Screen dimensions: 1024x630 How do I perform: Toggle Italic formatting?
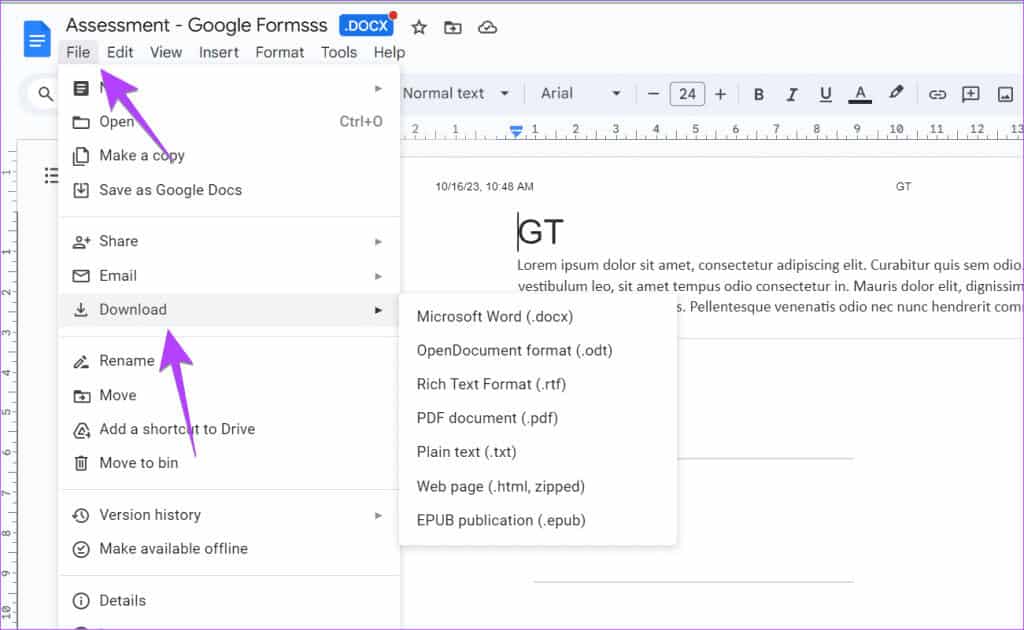pyautogui.click(x=792, y=95)
